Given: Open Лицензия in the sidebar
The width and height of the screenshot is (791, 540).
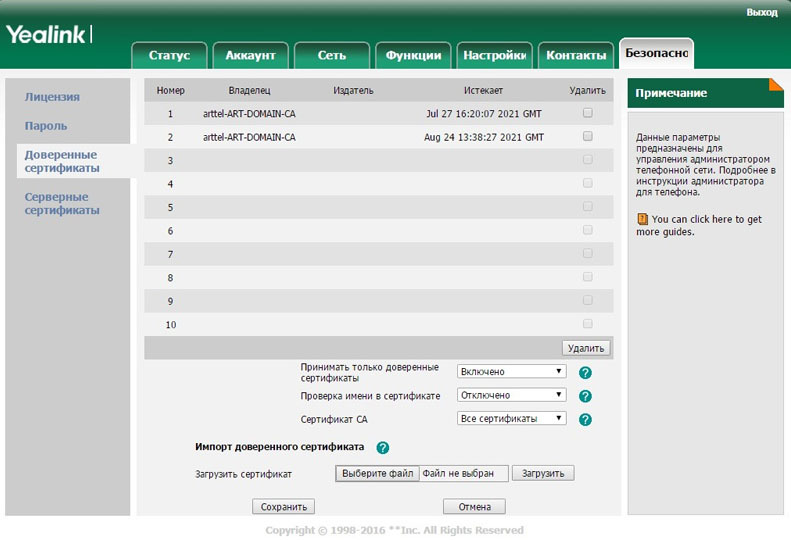Looking at the screenshot, I should [x=52, y=97].
